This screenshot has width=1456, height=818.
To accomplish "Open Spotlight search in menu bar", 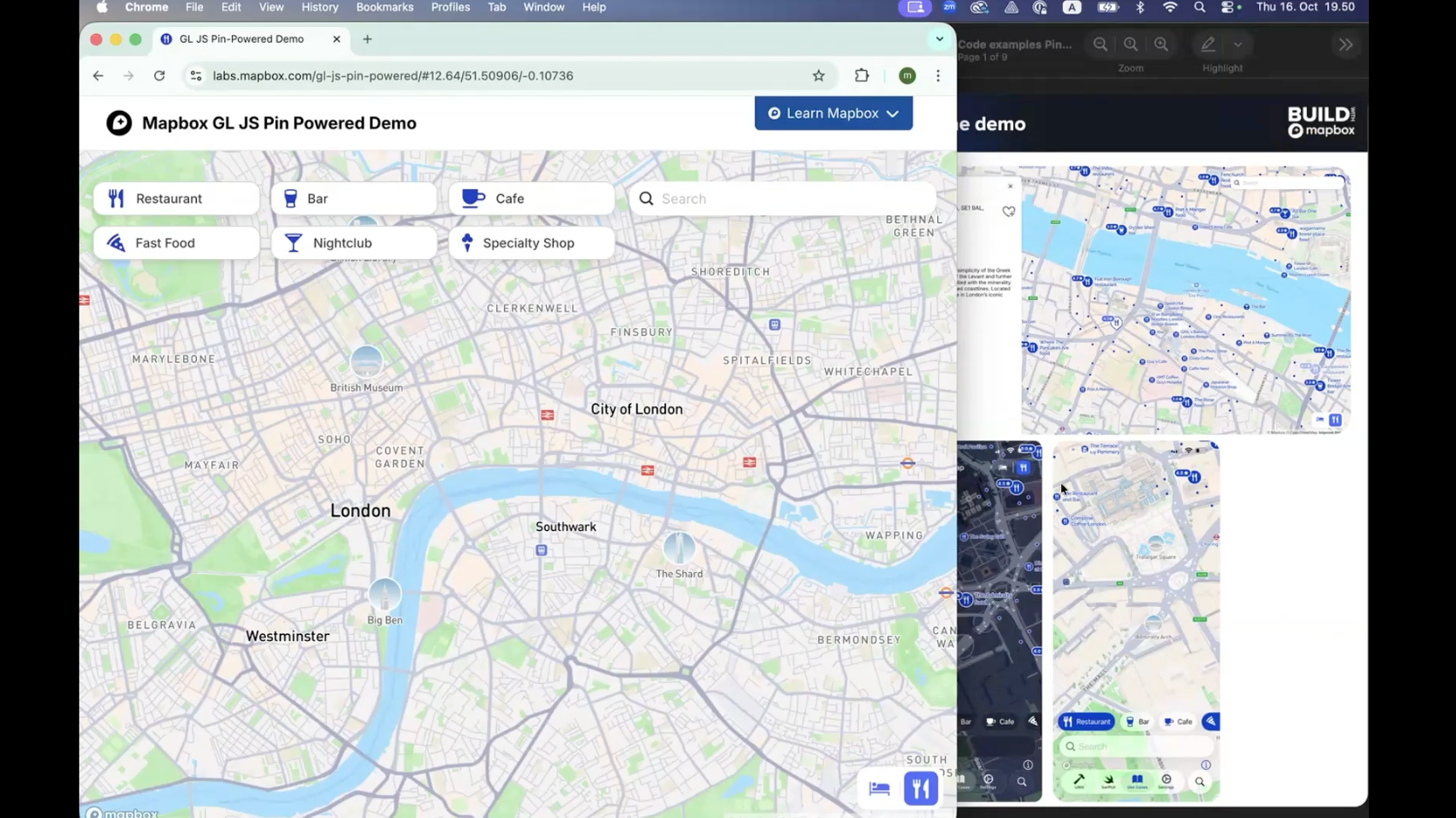I will [1200, 7].
